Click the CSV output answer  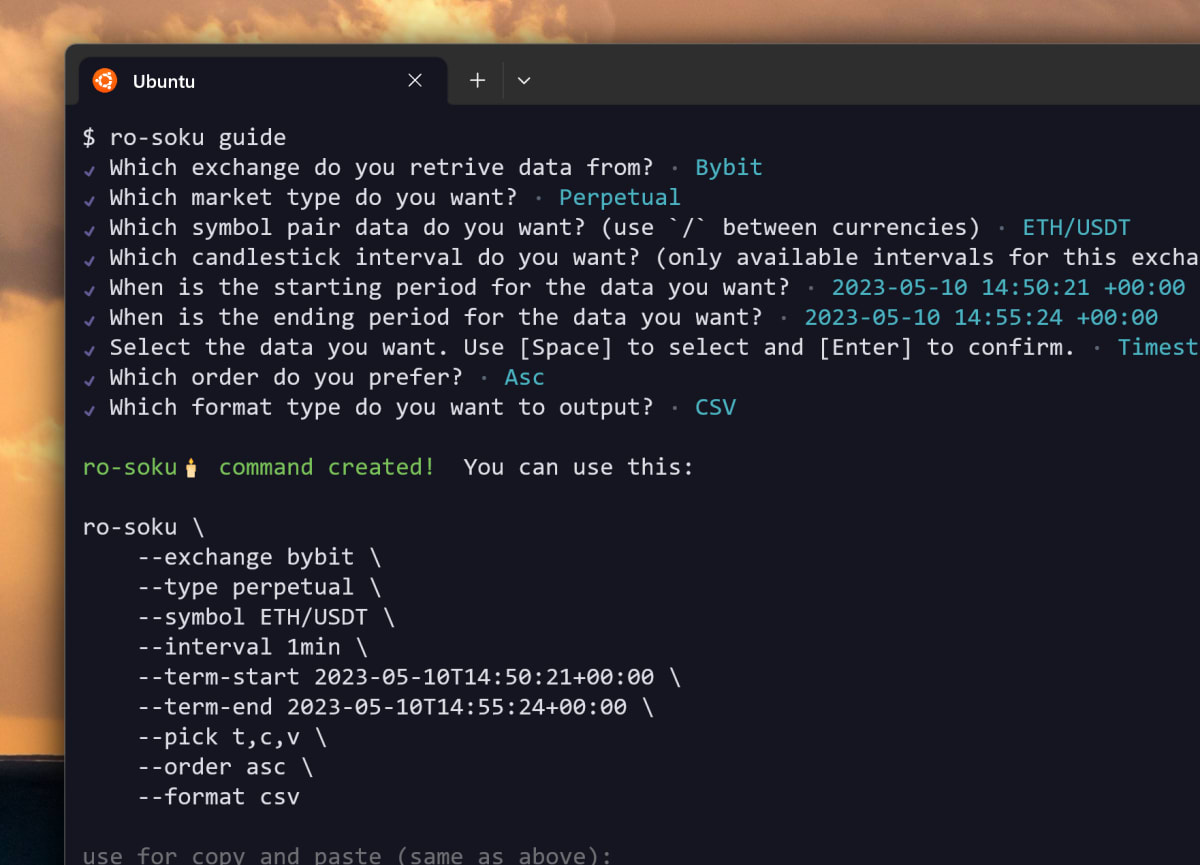click(x=714, y=407)
